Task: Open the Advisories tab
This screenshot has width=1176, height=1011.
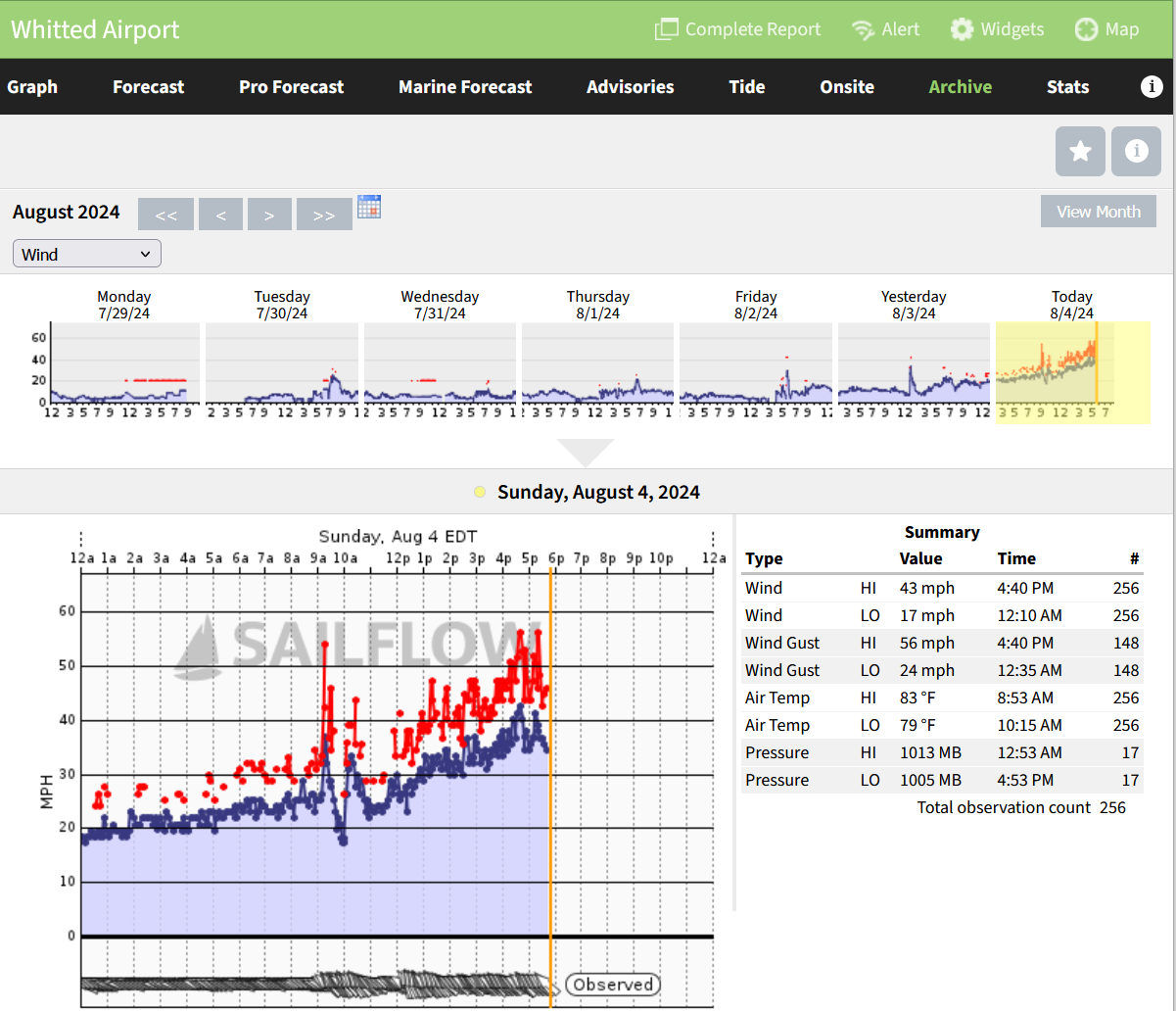Action: [631, 86]
